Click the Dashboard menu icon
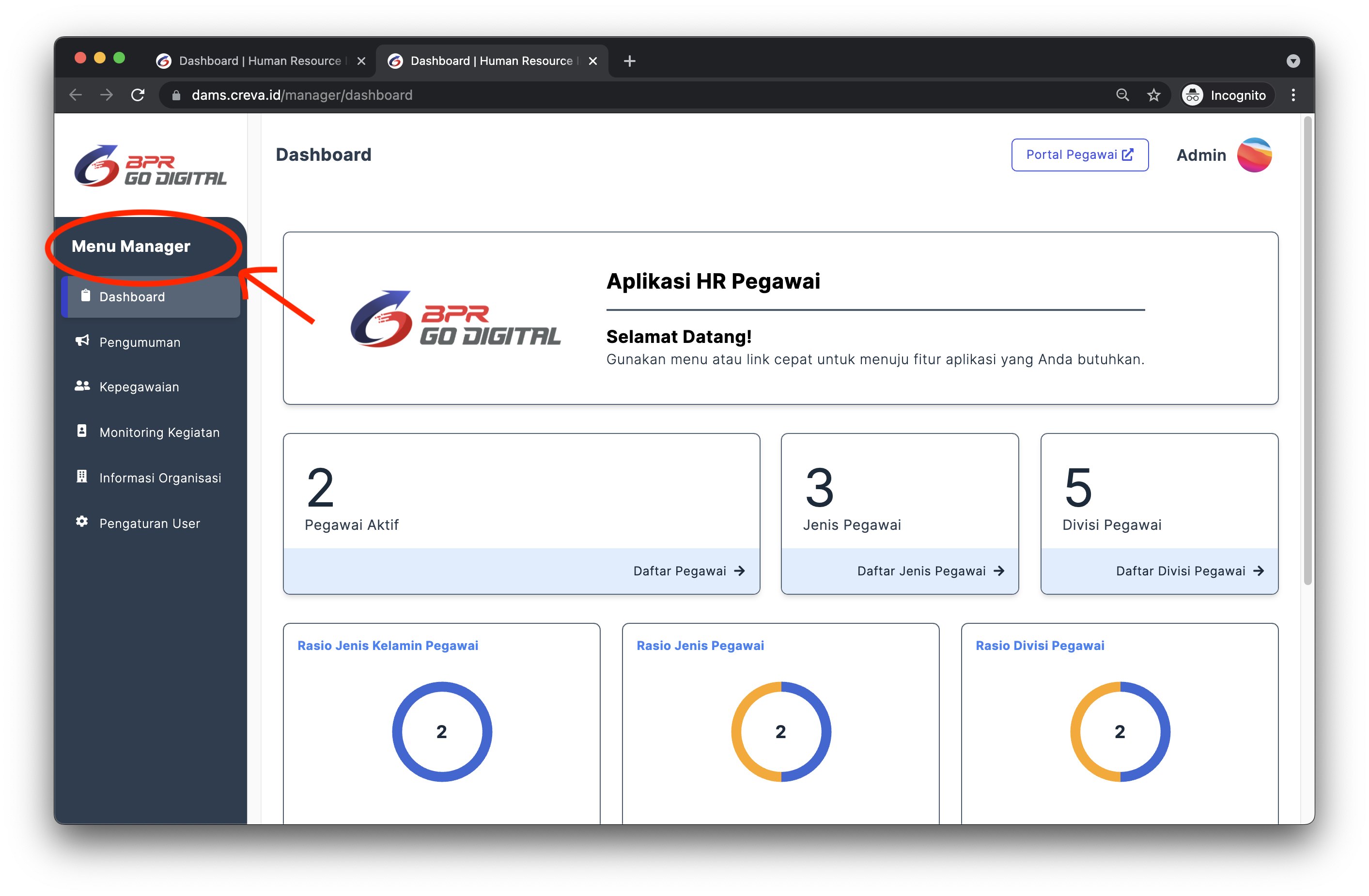Viewport: 1369px width, 896px height. [83, 296]
